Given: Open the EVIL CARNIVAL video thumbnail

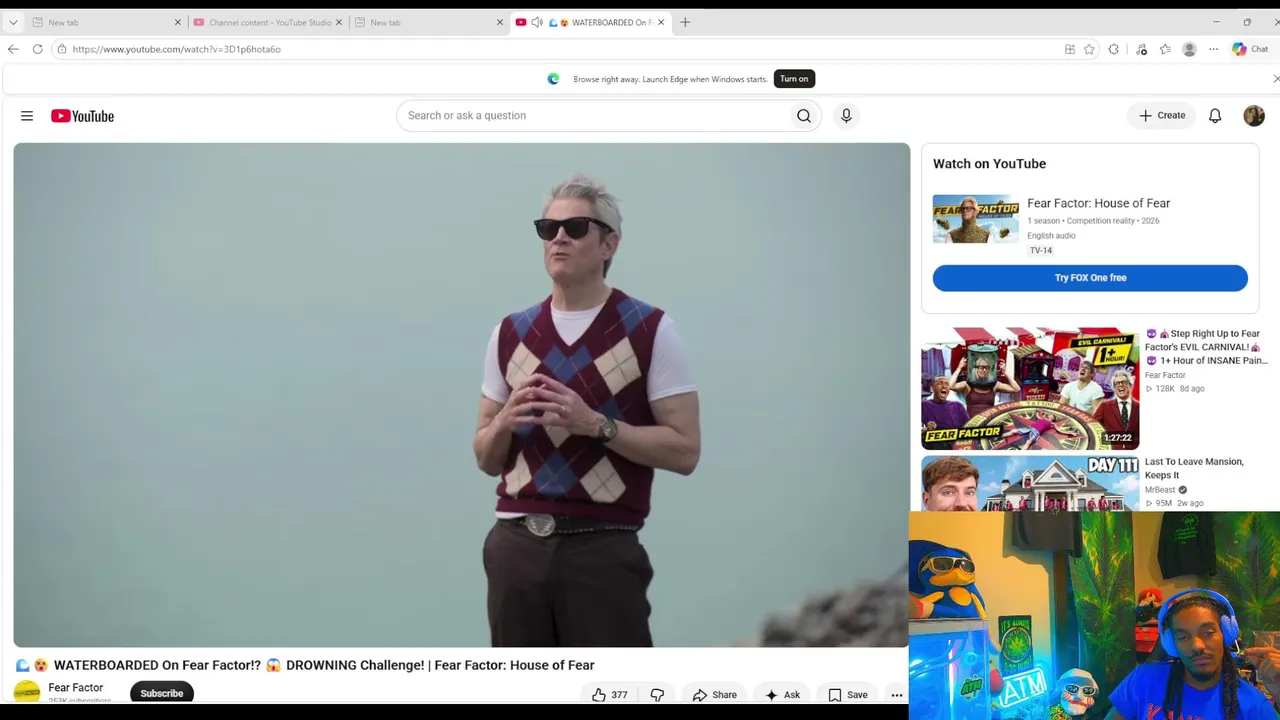Looking at the screenshot, I should click(x=1030, y=388).
